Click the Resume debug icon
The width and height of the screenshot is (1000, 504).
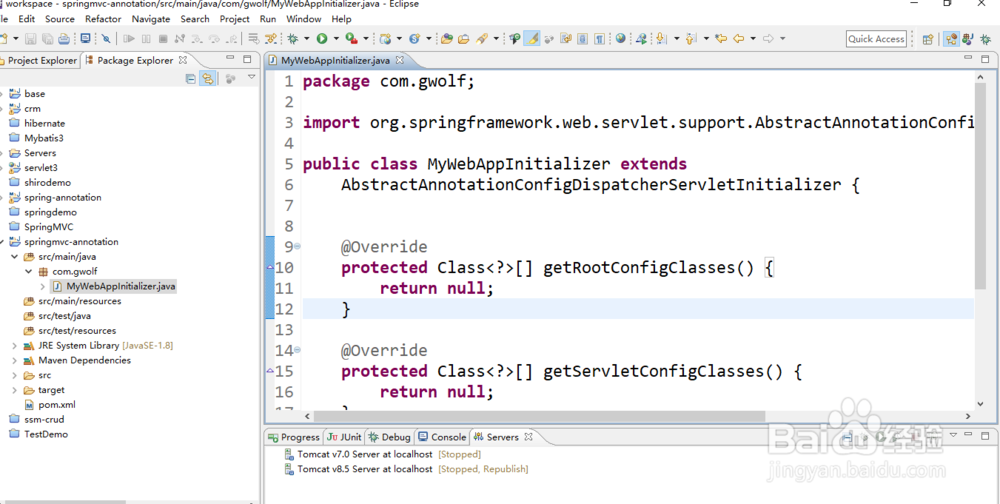129,39
